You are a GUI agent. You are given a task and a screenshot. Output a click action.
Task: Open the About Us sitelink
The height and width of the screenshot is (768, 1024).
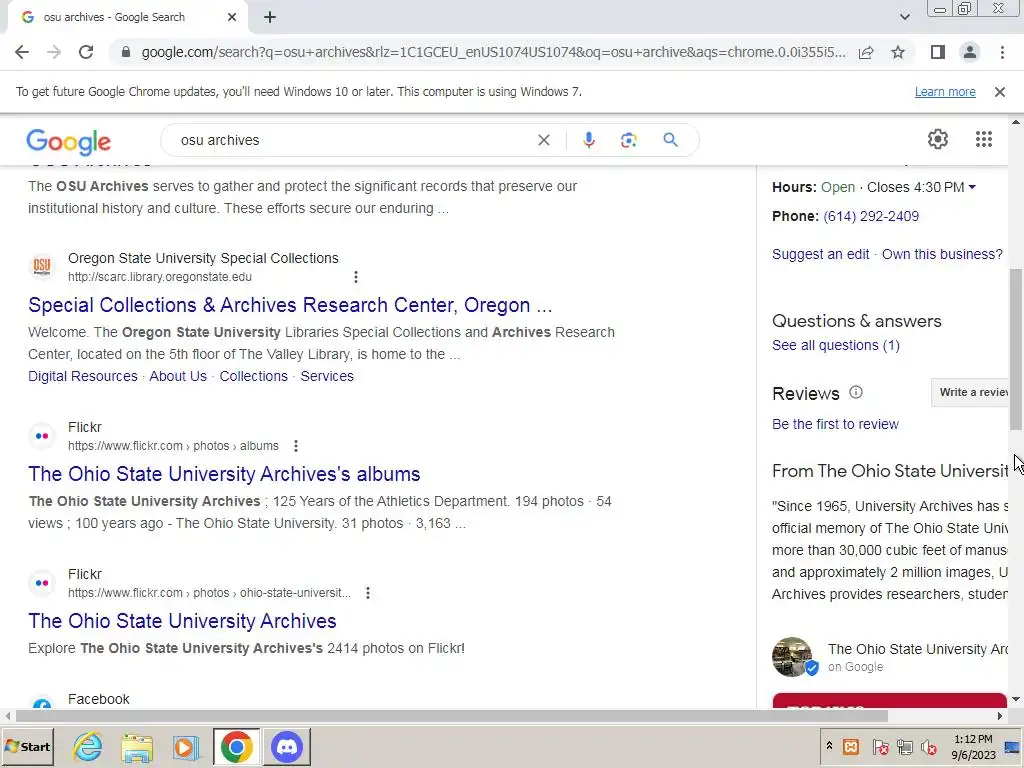[x=178, y=376]
